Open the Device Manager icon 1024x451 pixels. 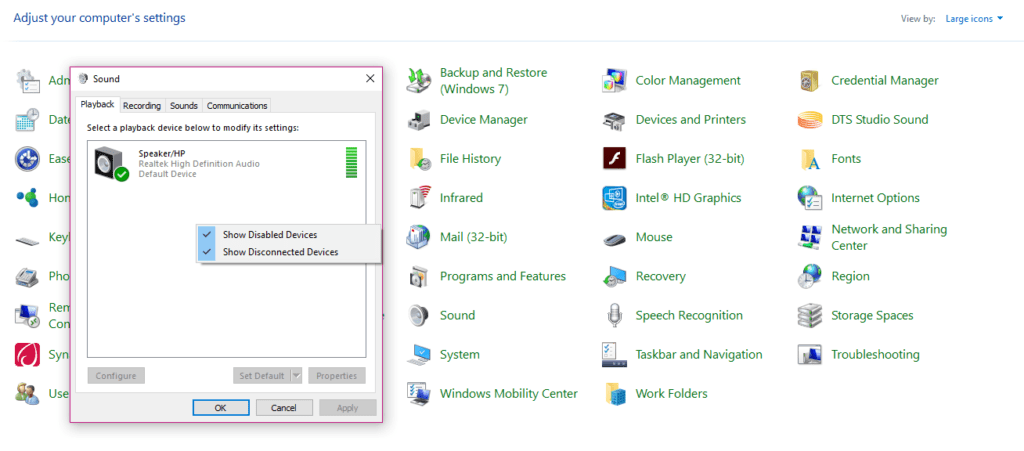click(418, 120)
